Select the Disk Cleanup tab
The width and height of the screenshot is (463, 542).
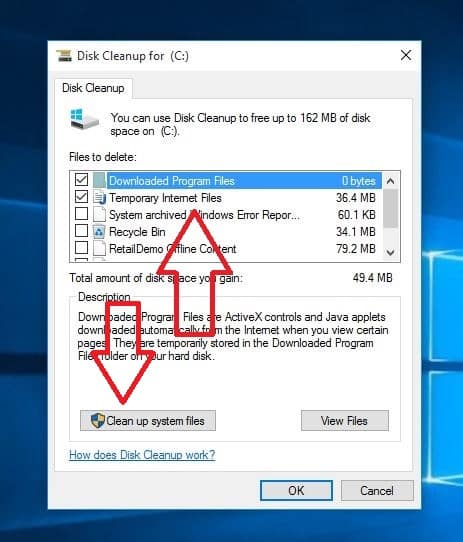[x=93, y=88]
